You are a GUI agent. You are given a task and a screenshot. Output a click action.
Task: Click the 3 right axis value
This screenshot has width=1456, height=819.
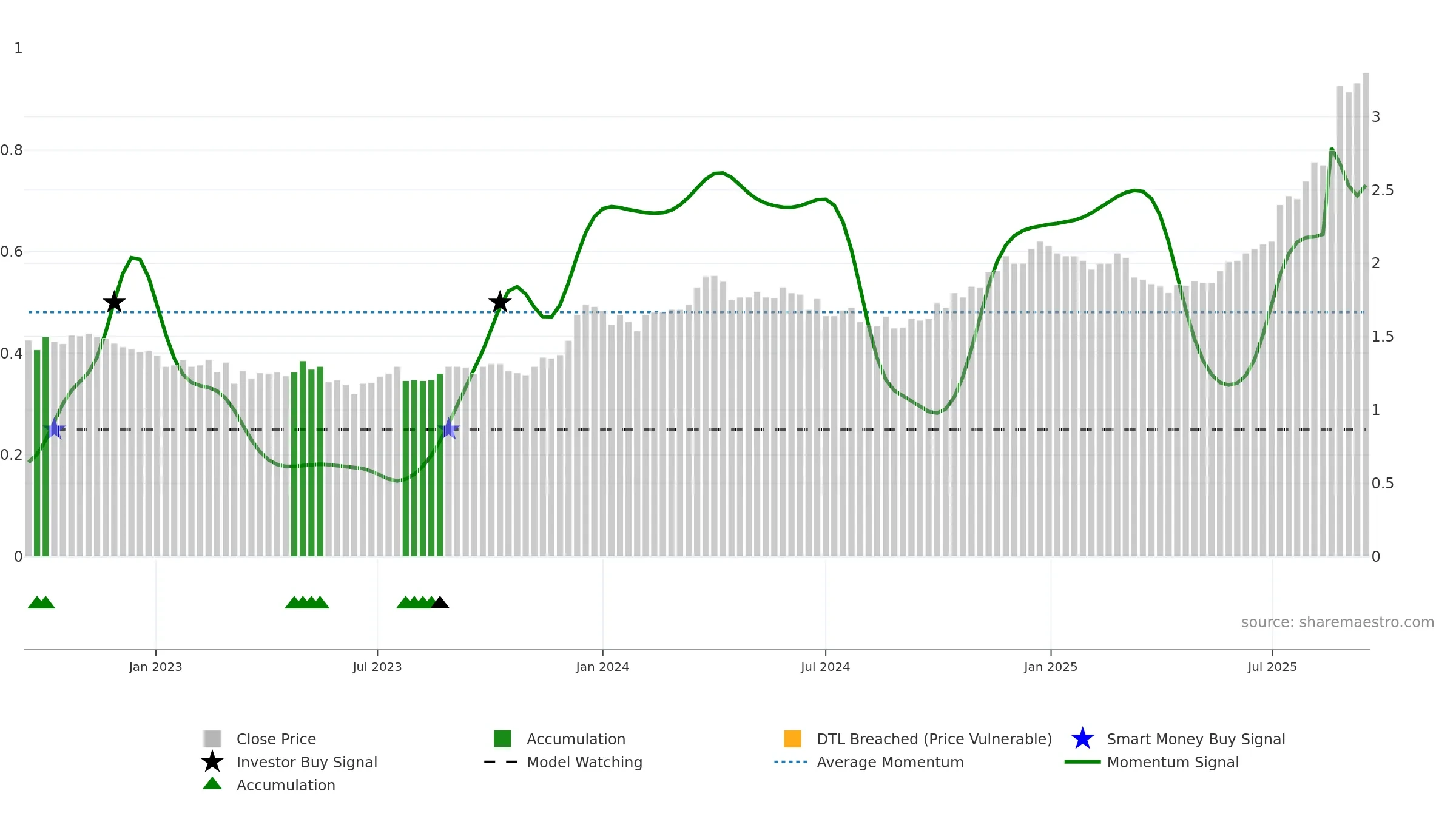(1376, 117)
